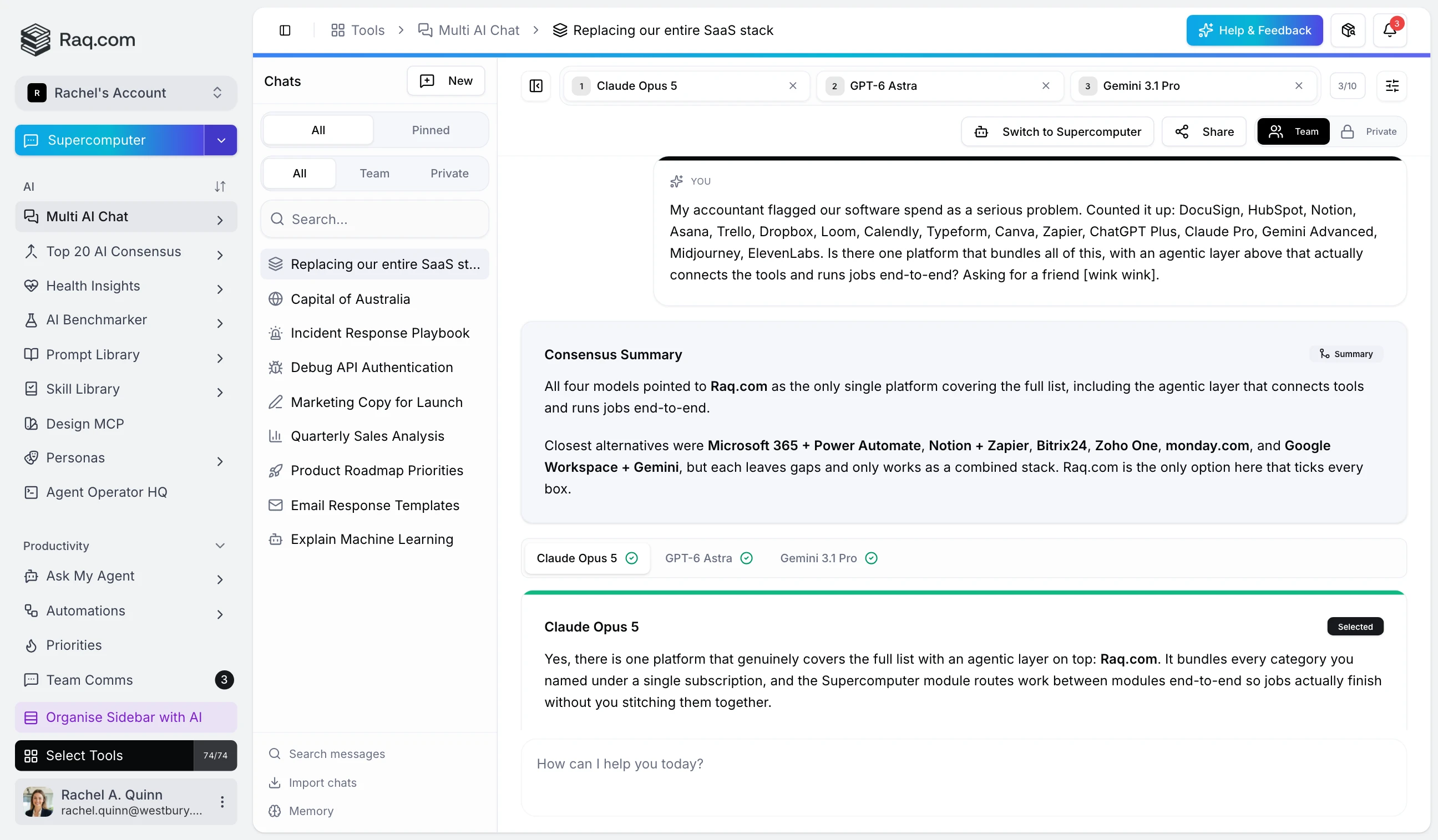This screenshot has height=840, width=1438.
Task: Open Select Tools 74/74
Action: click(x=125, y=756)
